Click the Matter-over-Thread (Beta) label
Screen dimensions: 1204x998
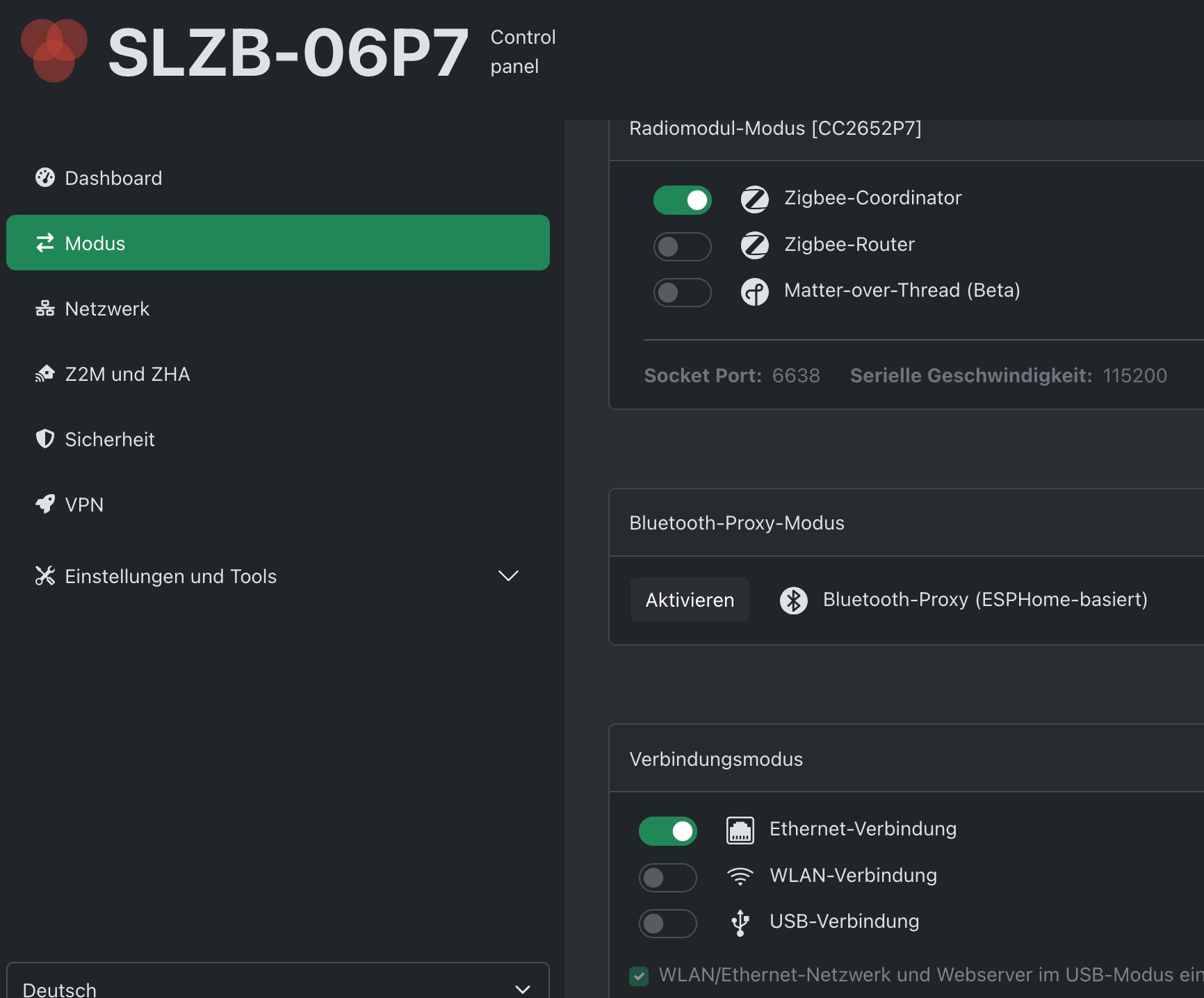coord(902,291)
